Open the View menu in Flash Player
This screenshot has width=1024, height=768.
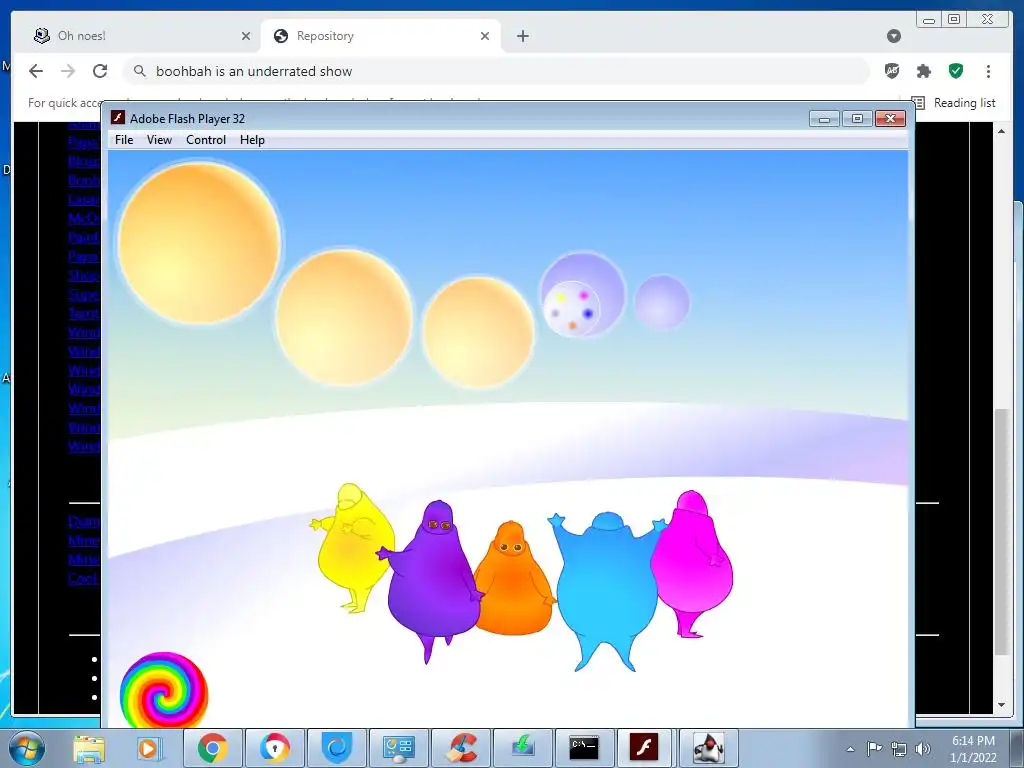159,140
